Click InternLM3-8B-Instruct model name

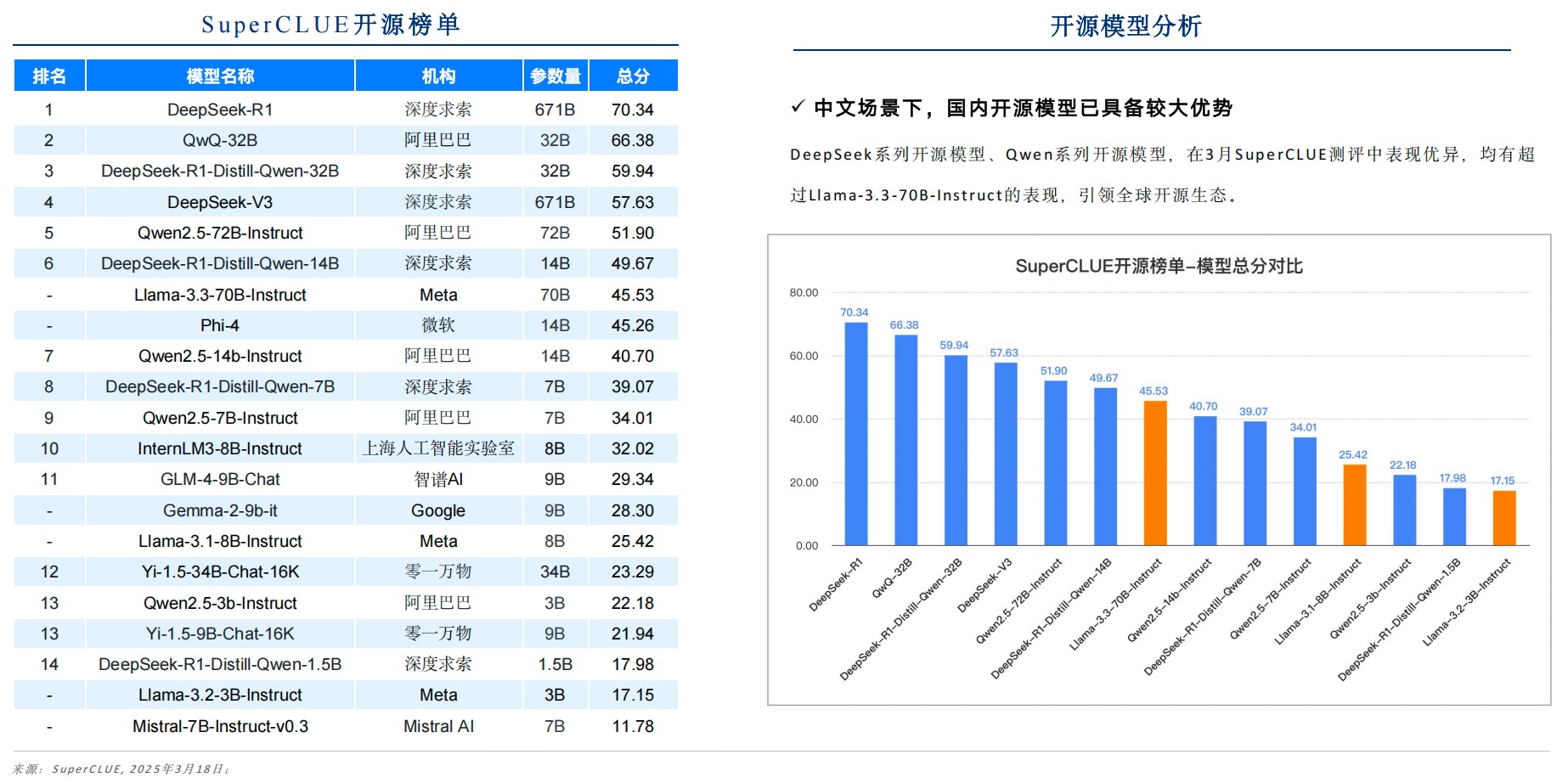(x=220, y=448)
